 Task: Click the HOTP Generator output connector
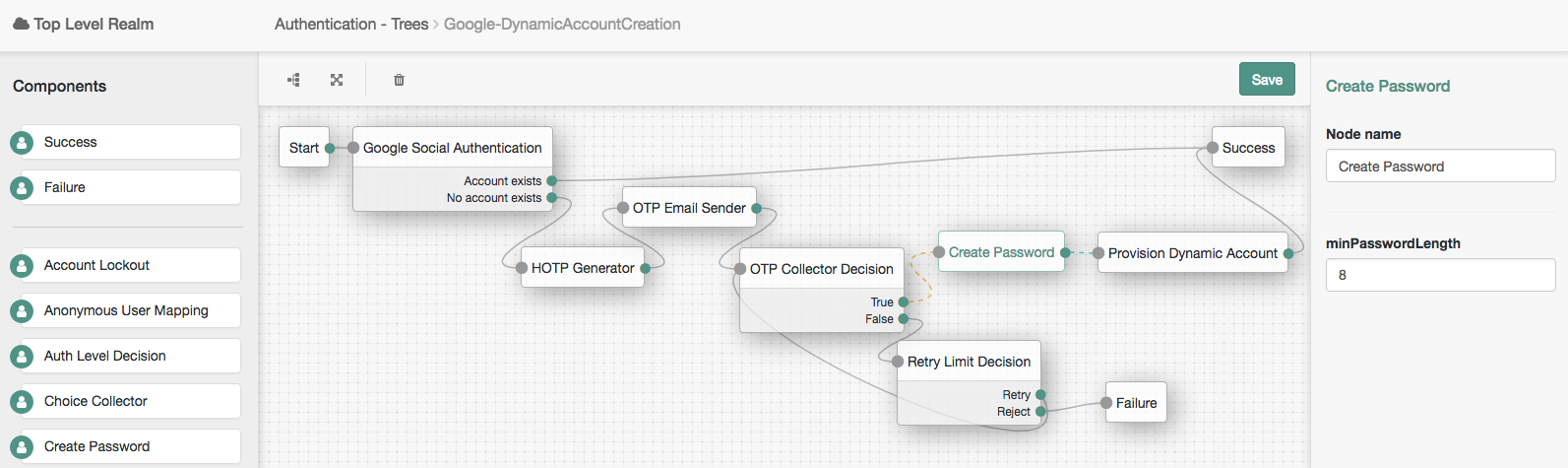645,268
